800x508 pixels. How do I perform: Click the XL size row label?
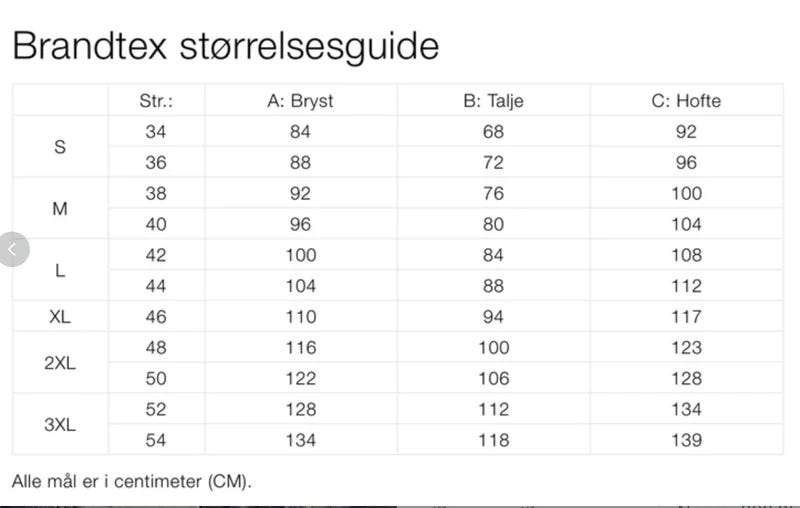(60, 317)
